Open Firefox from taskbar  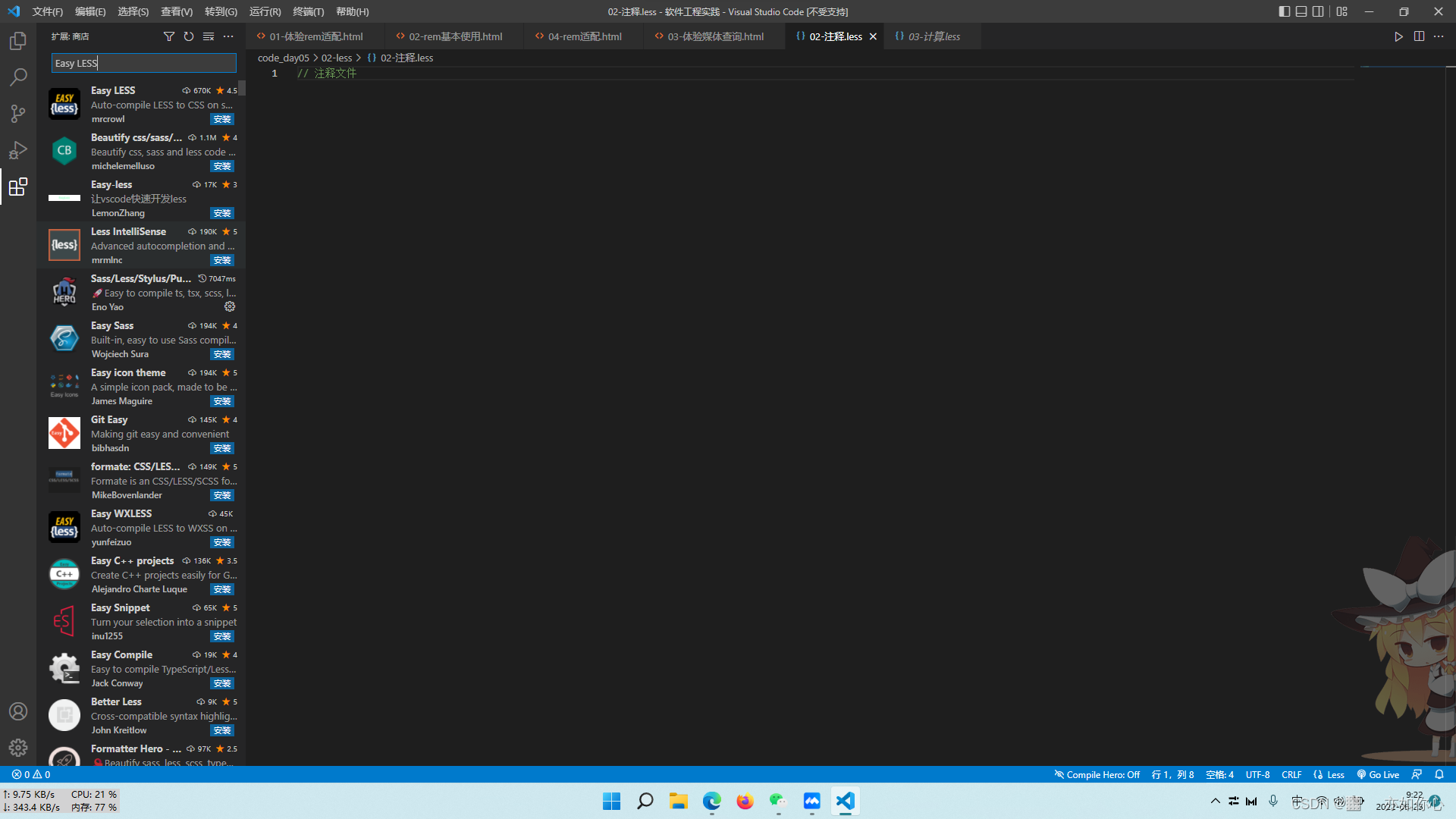[x=745, y=801]
